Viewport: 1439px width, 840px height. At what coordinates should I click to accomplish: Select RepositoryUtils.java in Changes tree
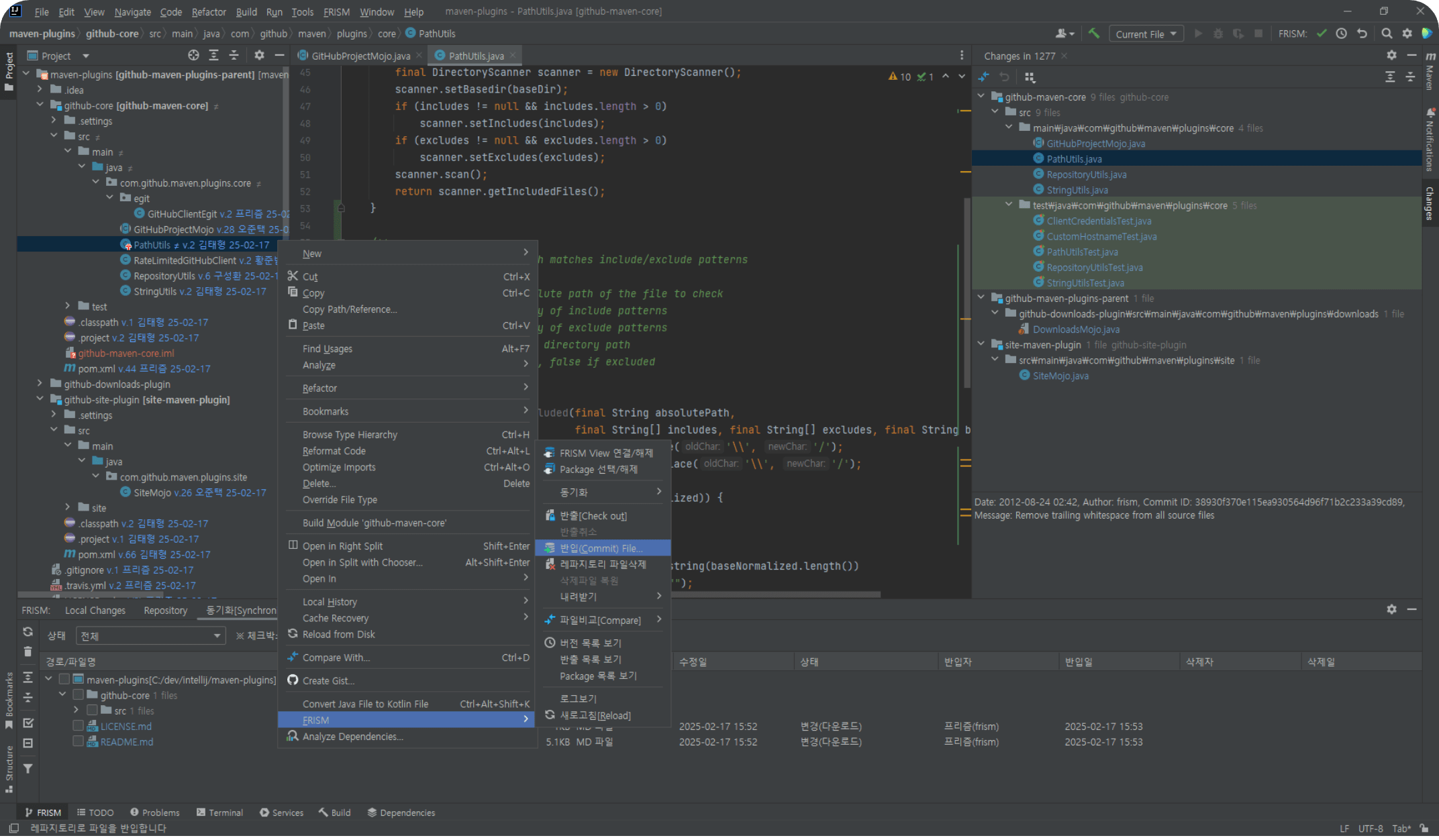[1086, 174]
